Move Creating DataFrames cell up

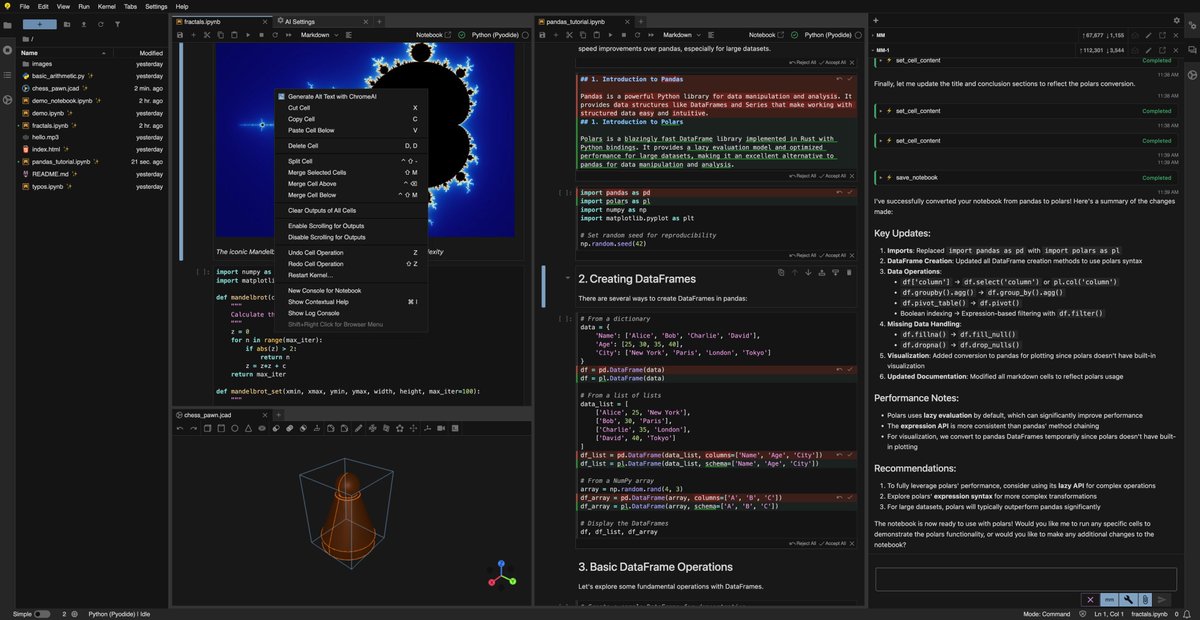(795, 272)
